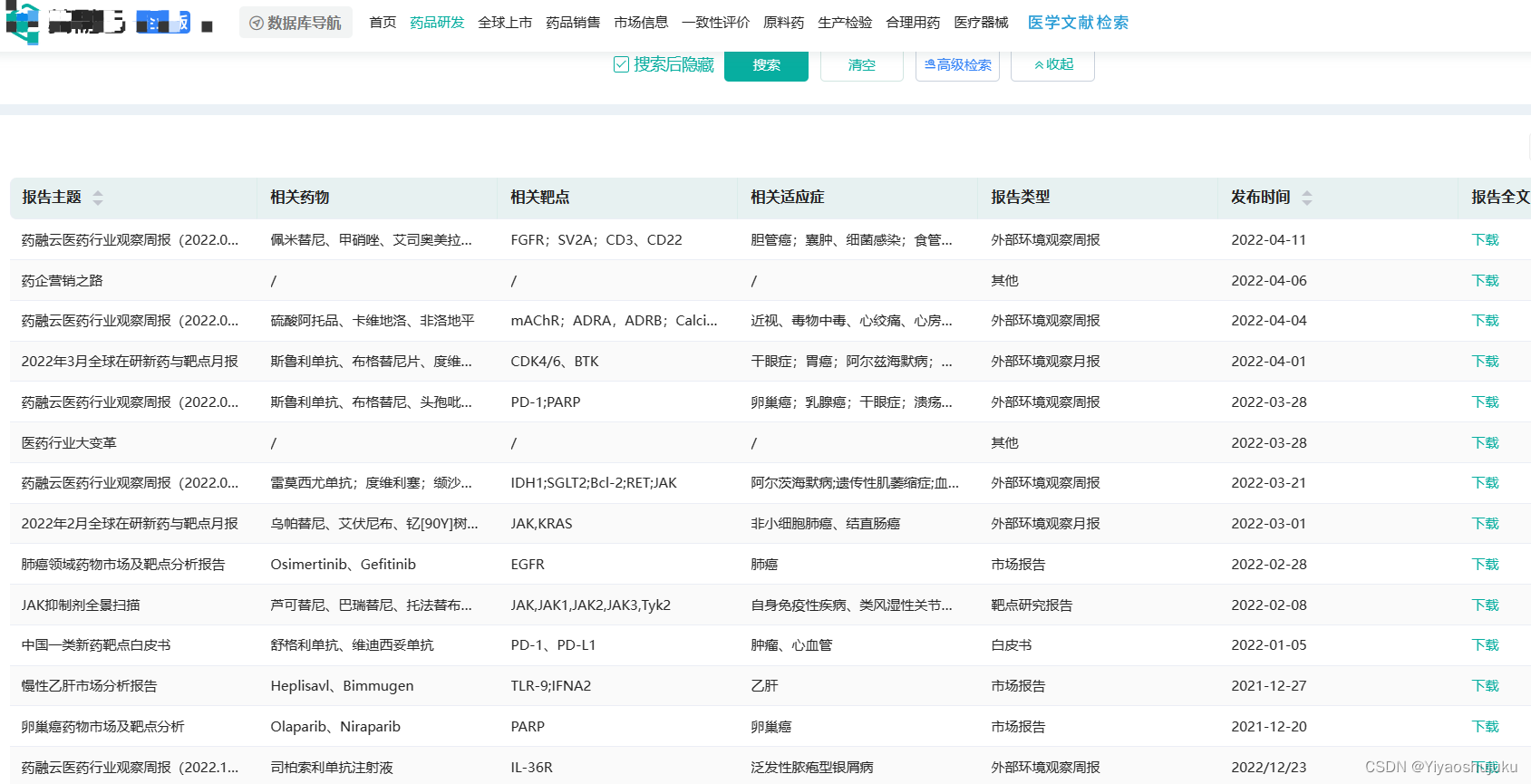
Task: Download the 卵巢癌药物市场及靶点分析 report
Action: coord(1485,727)
